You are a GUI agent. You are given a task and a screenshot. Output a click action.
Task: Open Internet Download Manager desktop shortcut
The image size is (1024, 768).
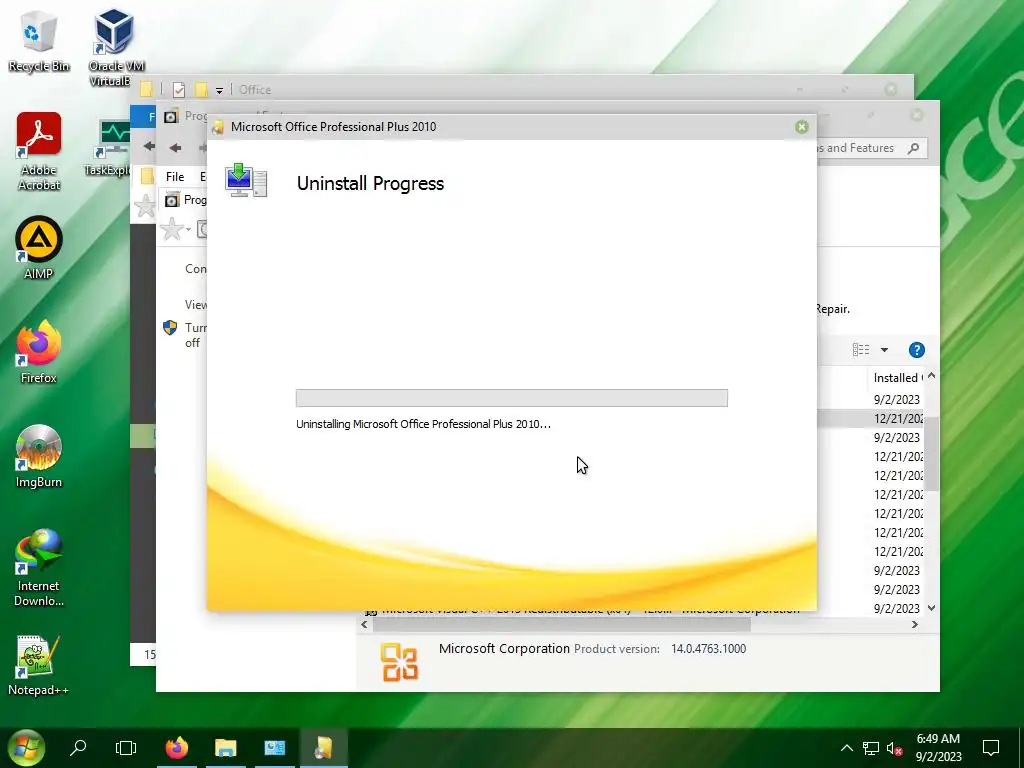click(x=39, y=567)
